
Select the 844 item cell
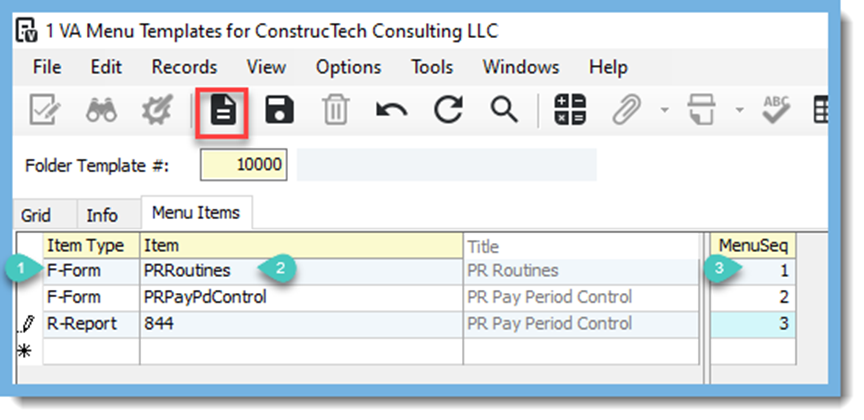(301, 324)
